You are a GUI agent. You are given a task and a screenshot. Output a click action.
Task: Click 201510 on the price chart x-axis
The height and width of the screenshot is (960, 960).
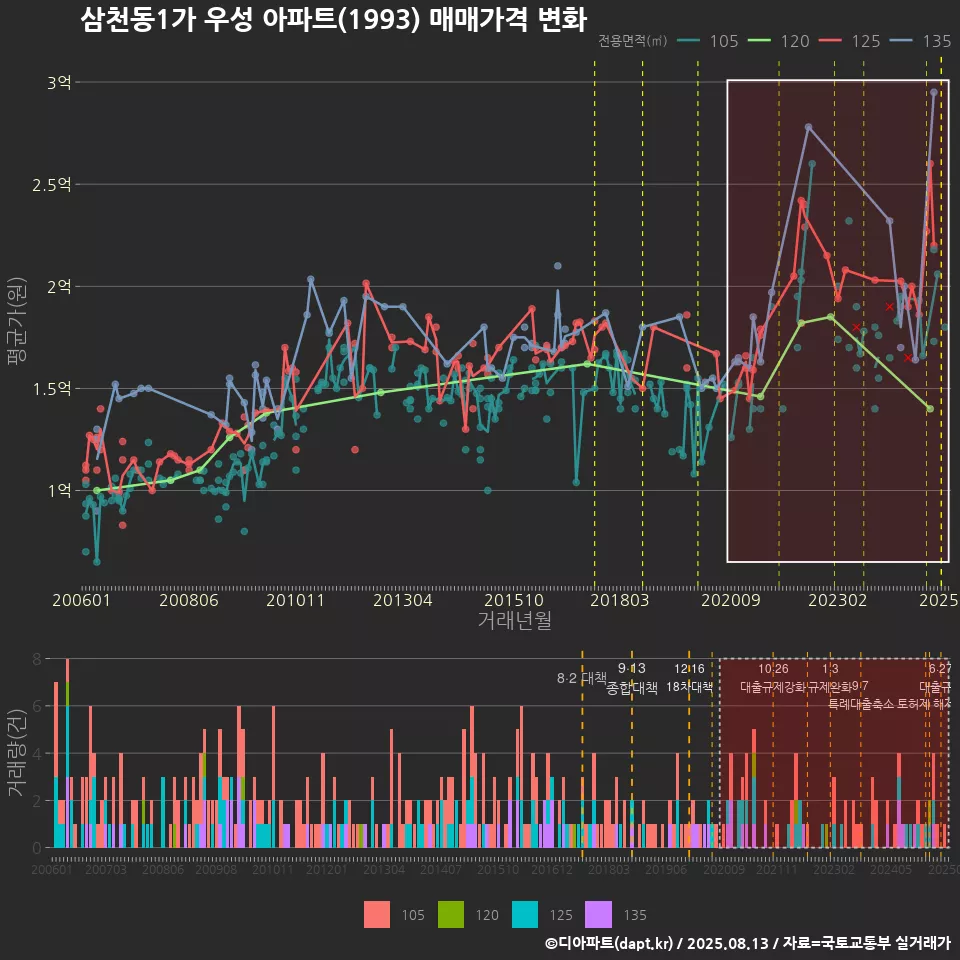[x=514, y=600]
